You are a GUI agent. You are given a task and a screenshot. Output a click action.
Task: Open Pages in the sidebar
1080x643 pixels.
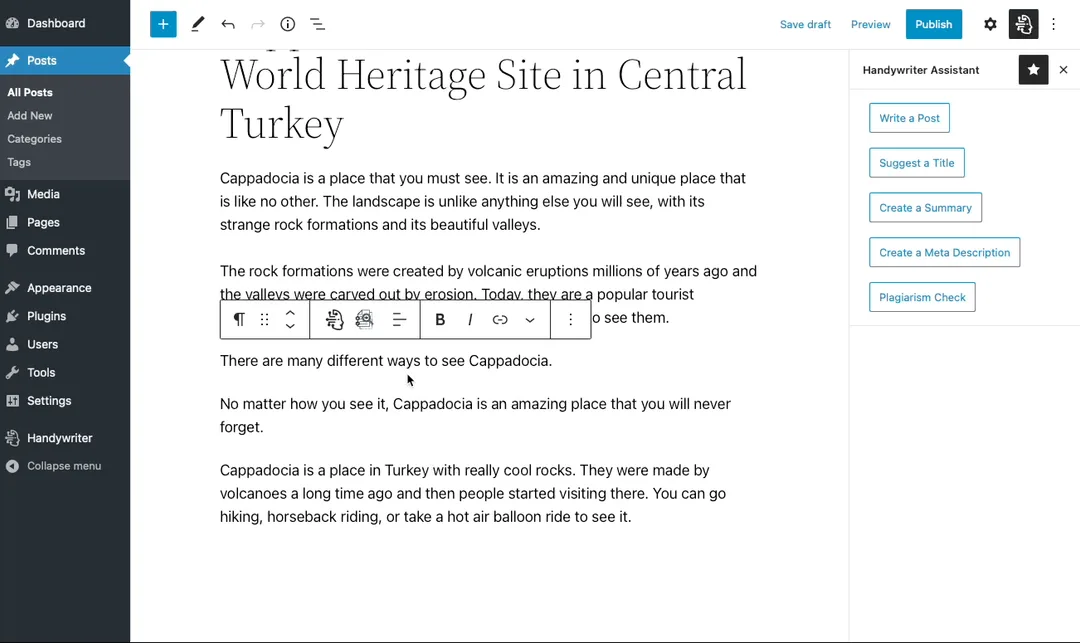(x=65, y=222)
